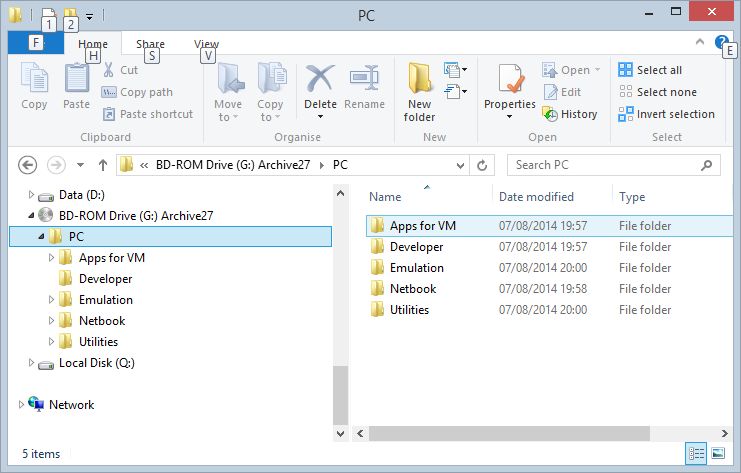Click Invert selection
The image size is (741, 473).
(666, 114)
